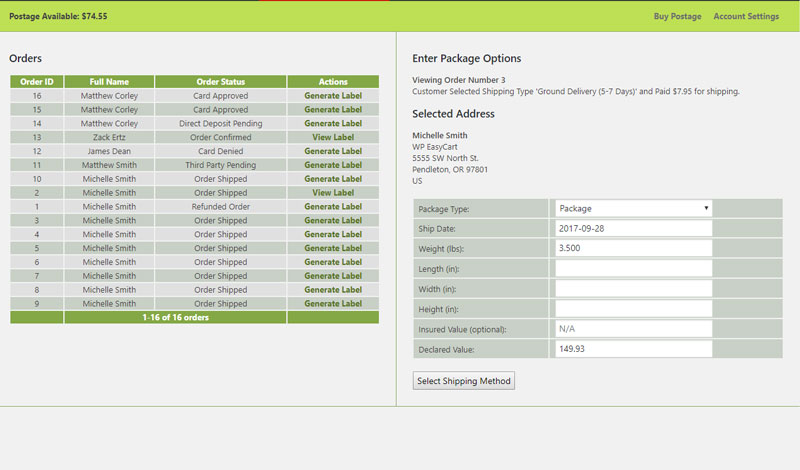Generate label for order 10

[333, 179]
